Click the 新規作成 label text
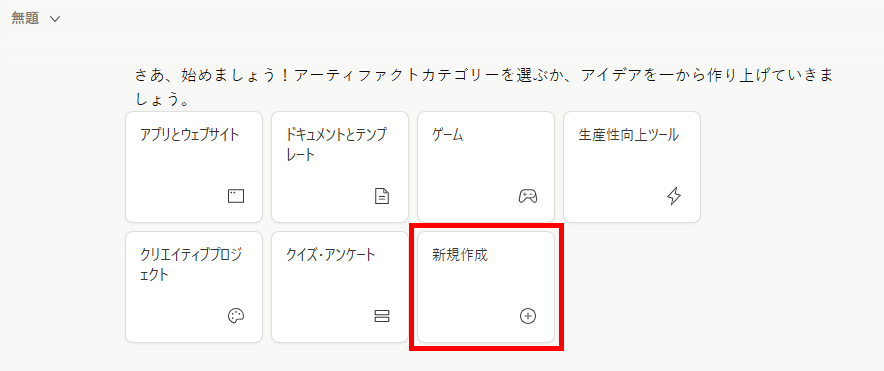Image resolution: width=884 pixels, height=371 pixels. [x=459, y=255]
